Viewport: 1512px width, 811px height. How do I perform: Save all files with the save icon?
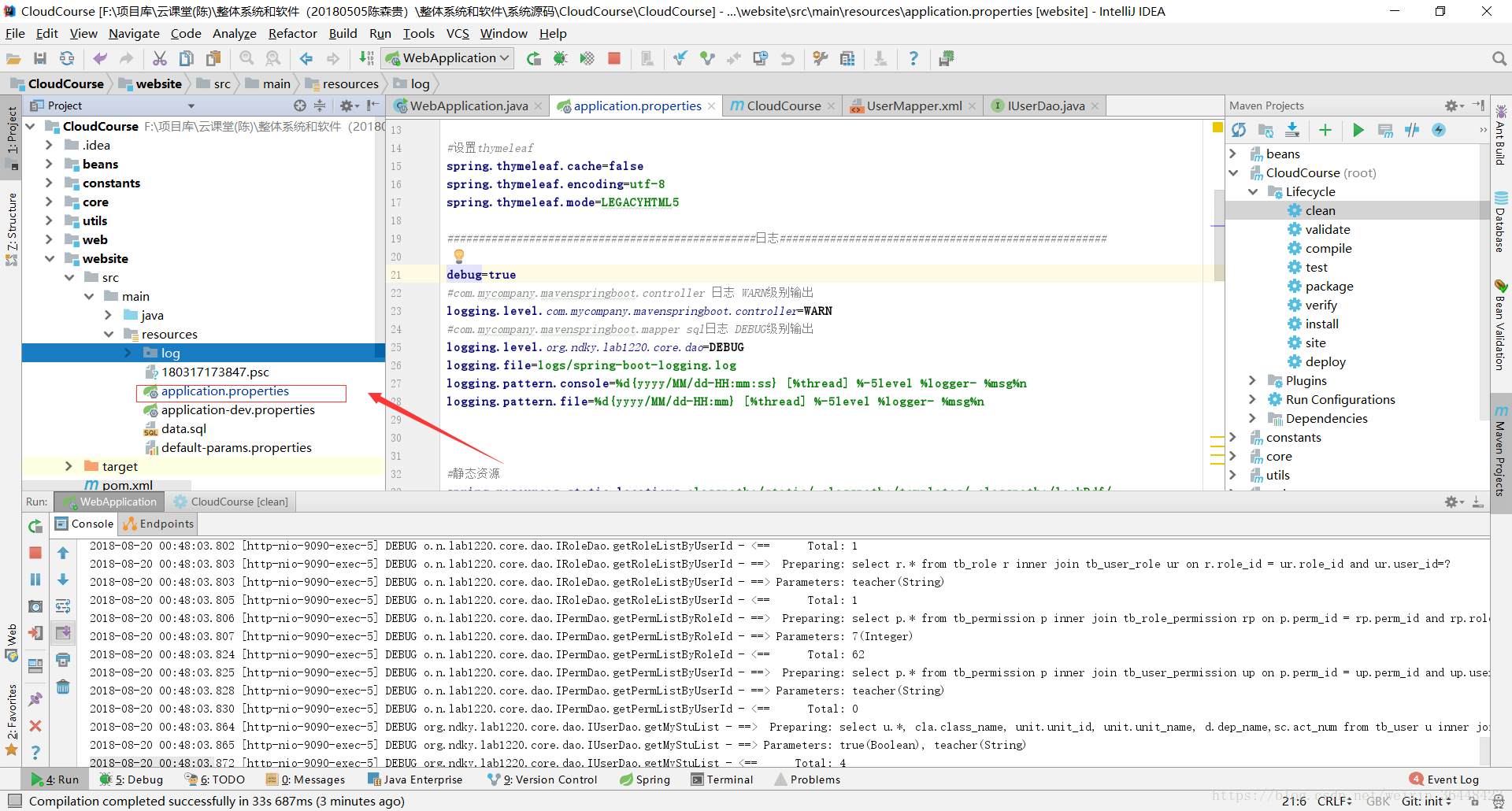(x=39, y=58)
